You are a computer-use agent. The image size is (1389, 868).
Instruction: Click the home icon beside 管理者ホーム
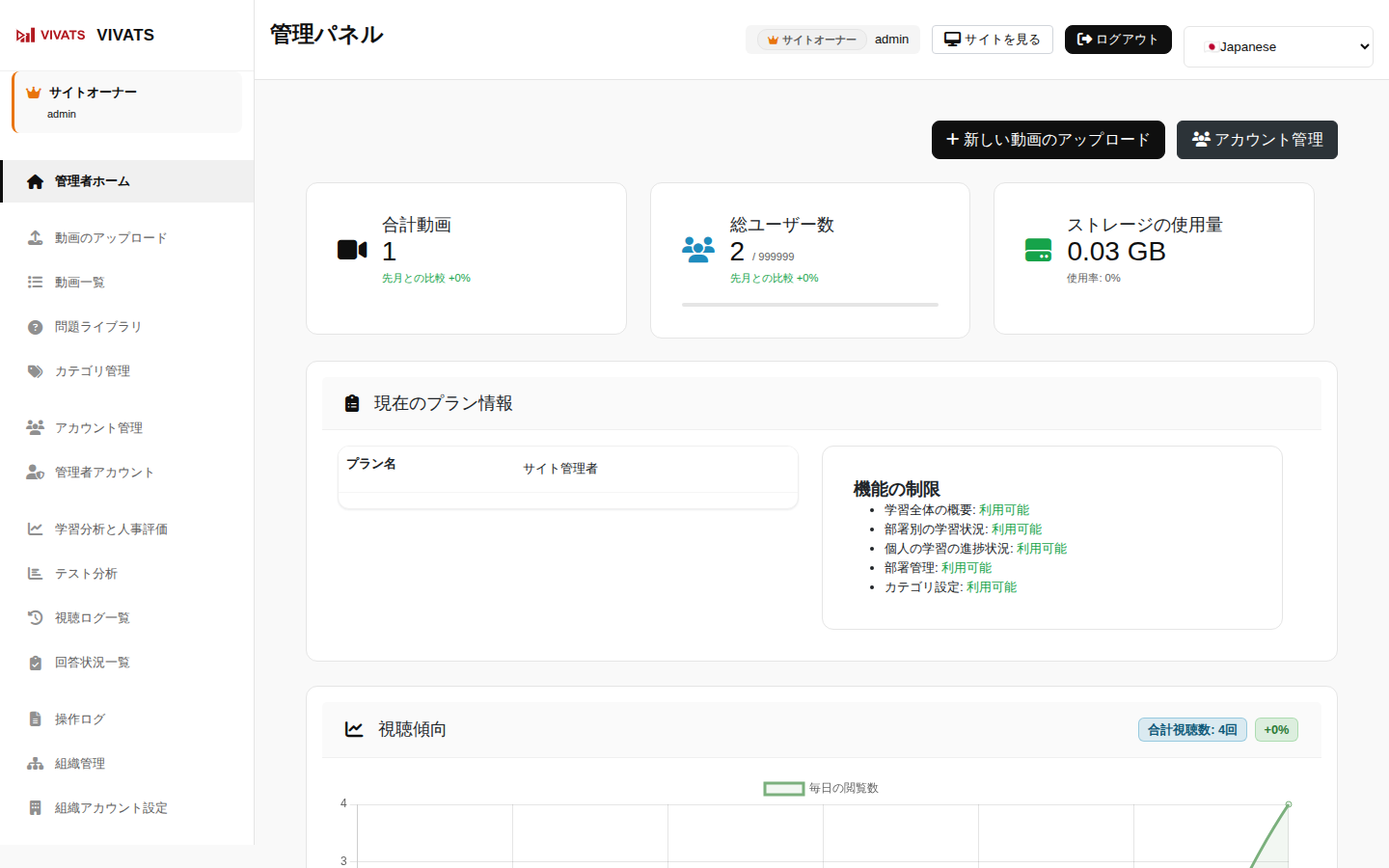point(35,181)
